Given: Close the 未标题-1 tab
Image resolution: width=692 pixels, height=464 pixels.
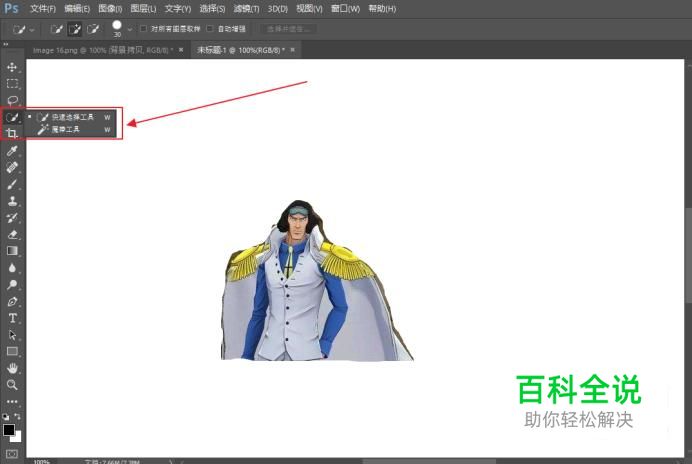Looking at the screenshot, I should (x=293, y=50).
